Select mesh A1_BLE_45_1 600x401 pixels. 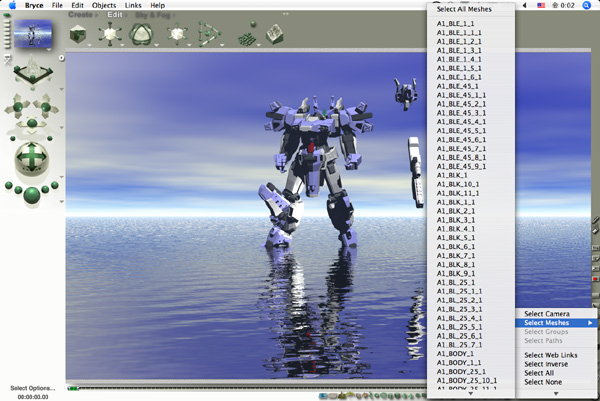click(x=470, y=86)
